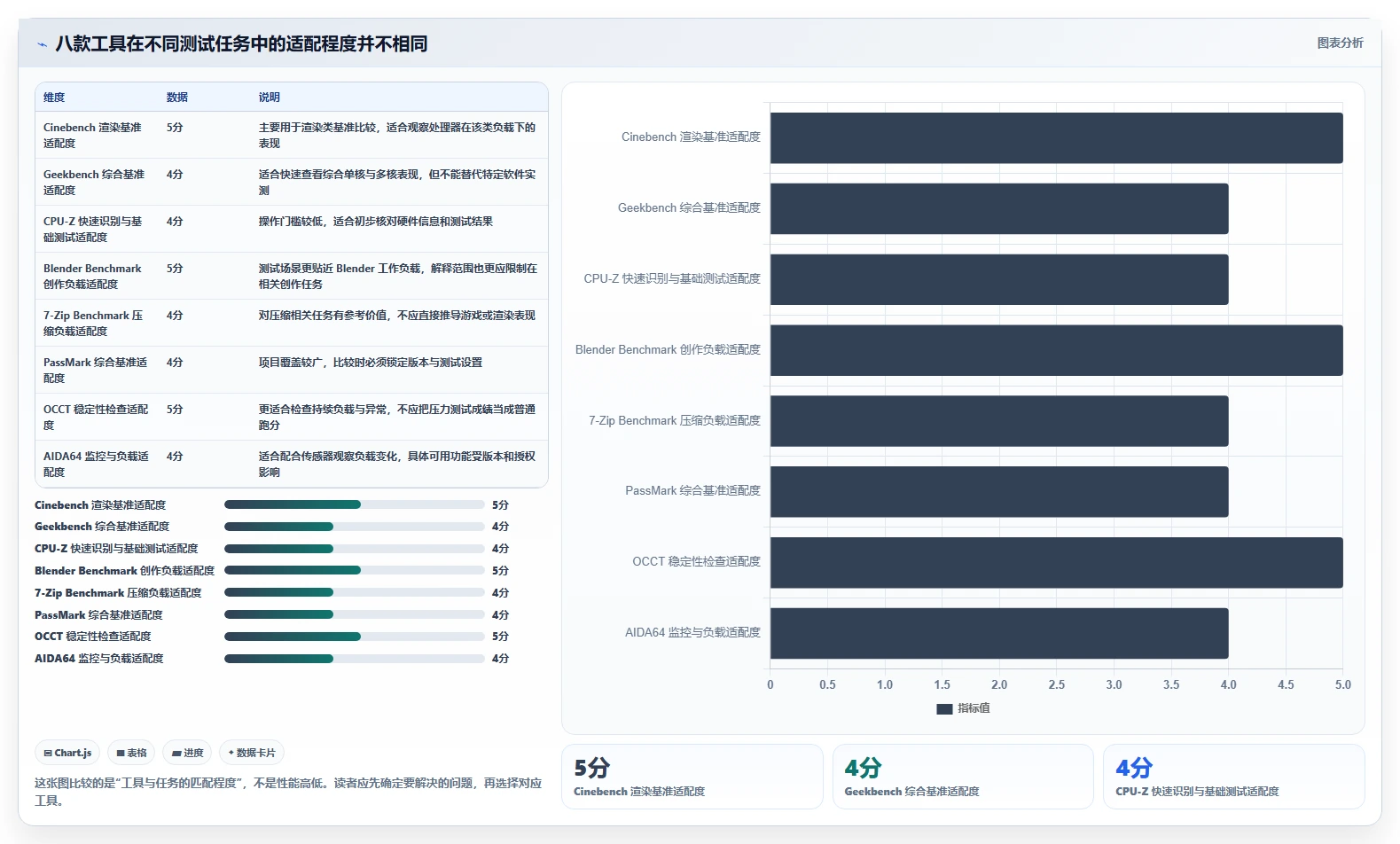Click the 数据 column header in the table
Viewport: 1400px width, 844px height.
point(177,98)
